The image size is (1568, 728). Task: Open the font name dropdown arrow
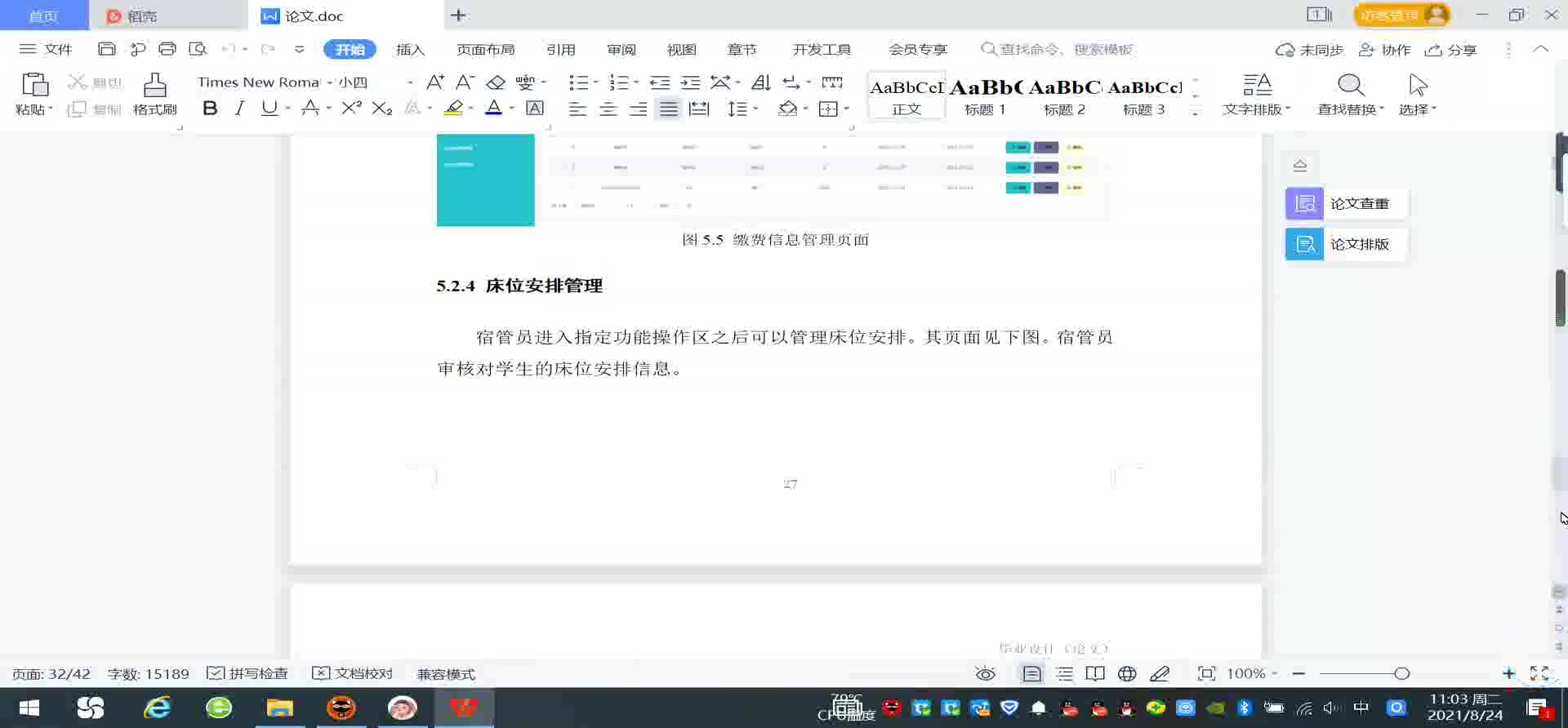coord(330,82)
